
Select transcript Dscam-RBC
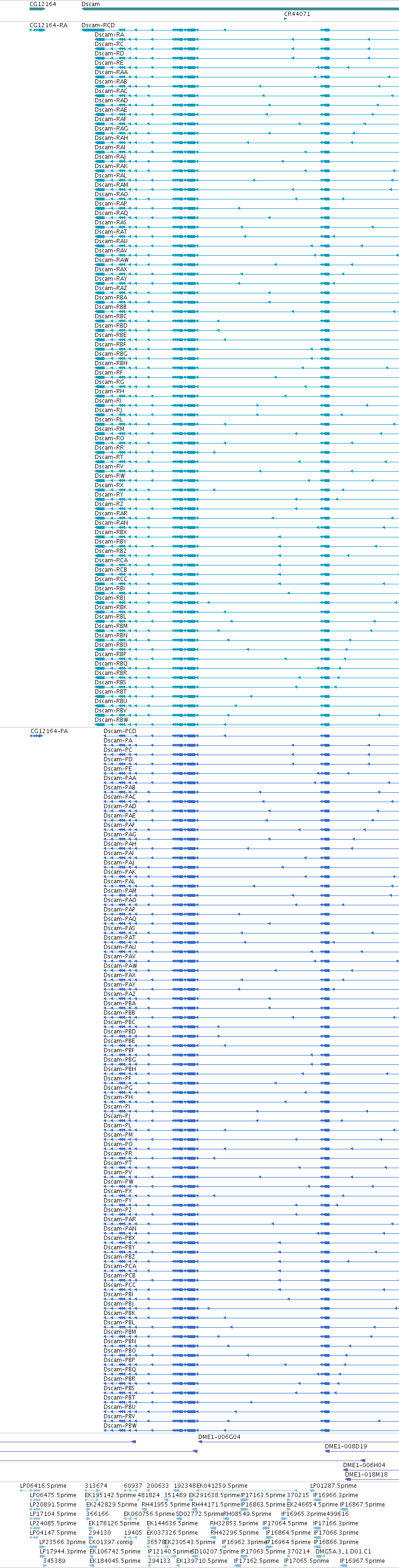[x=111, y=316]
